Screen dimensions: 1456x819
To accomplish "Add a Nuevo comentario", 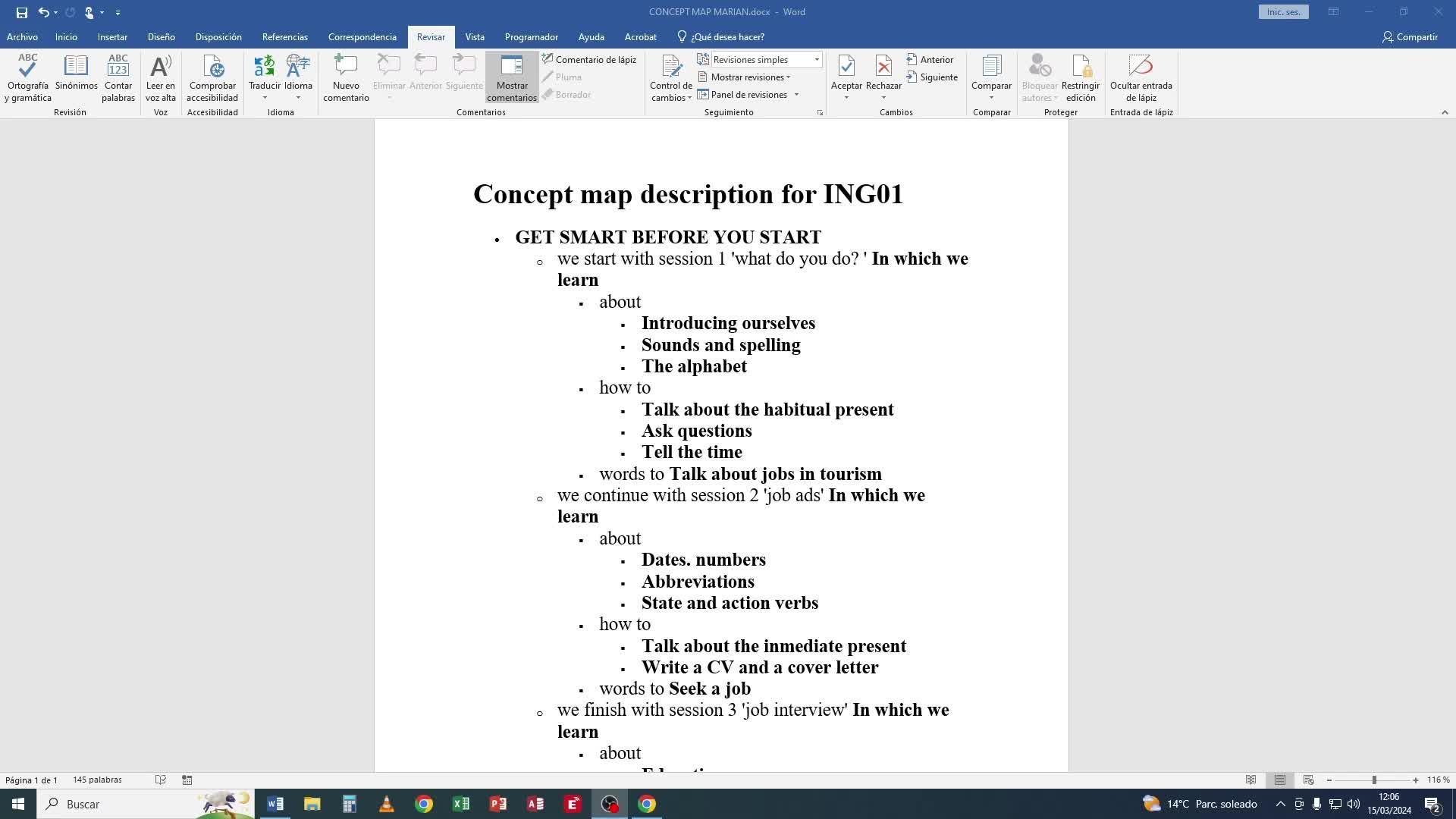I will pos(346,77).
